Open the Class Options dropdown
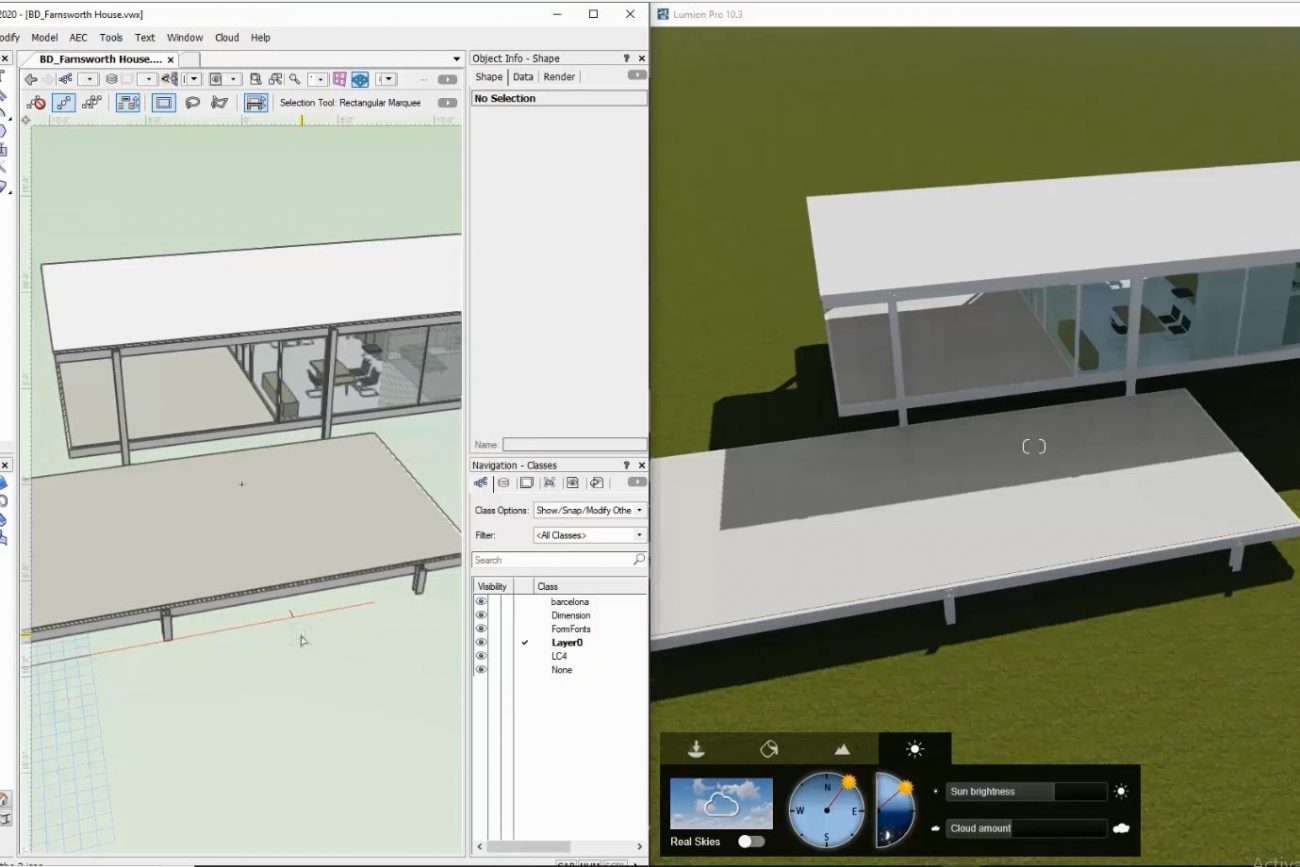Image resolution: width=1300 pixels, height=867 pixels. tap(589, 510)
